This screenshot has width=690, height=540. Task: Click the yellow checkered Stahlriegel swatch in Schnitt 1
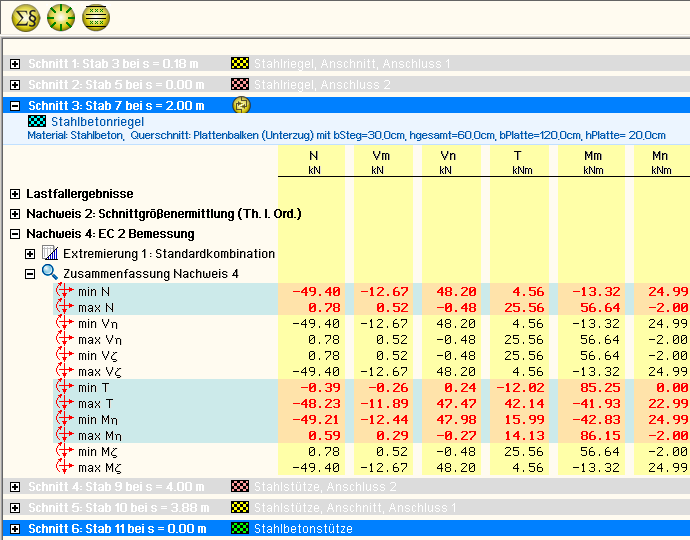pyautogui.click(x=239, y=64)
